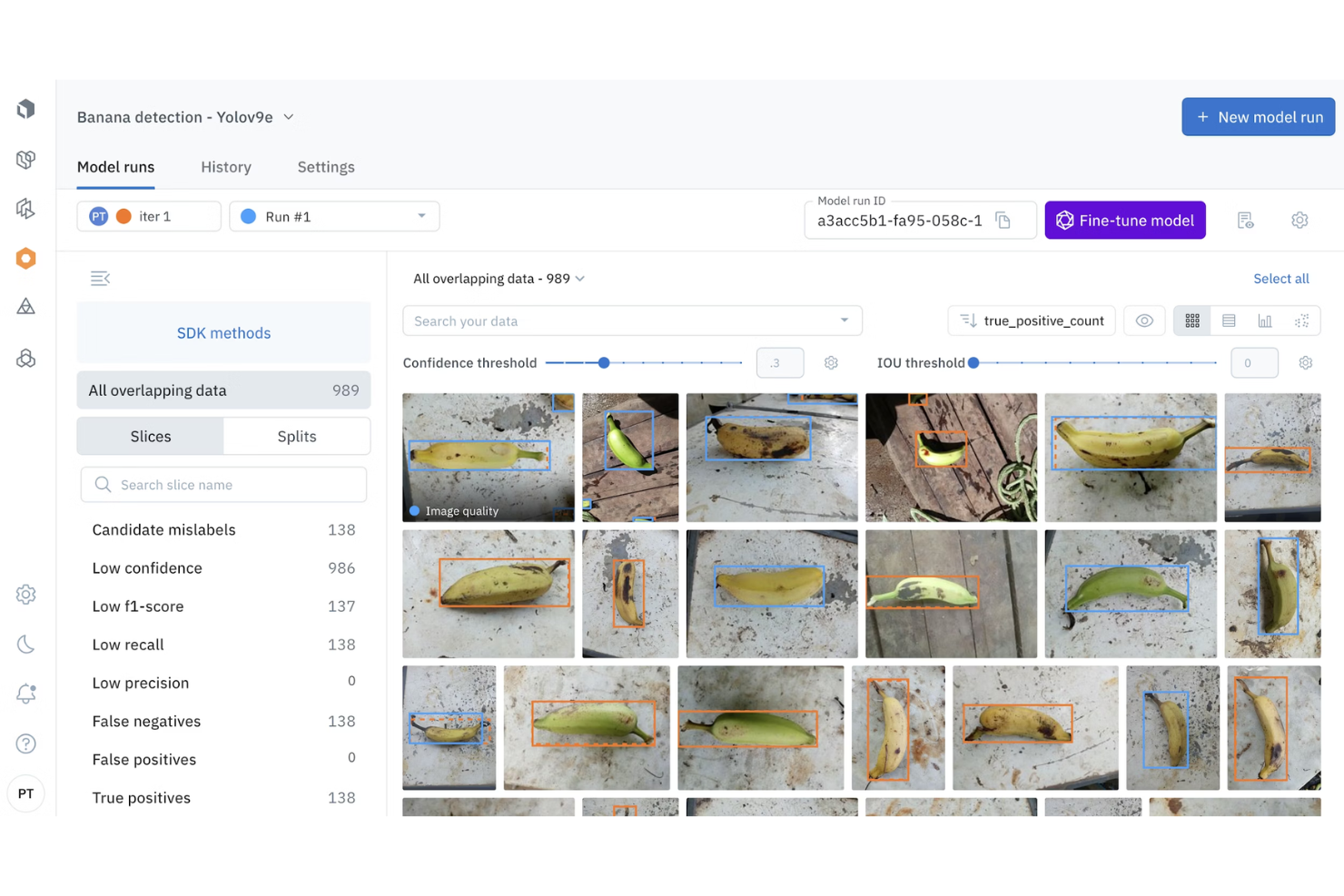Switch to the list view layout

tap(1229, 320)
